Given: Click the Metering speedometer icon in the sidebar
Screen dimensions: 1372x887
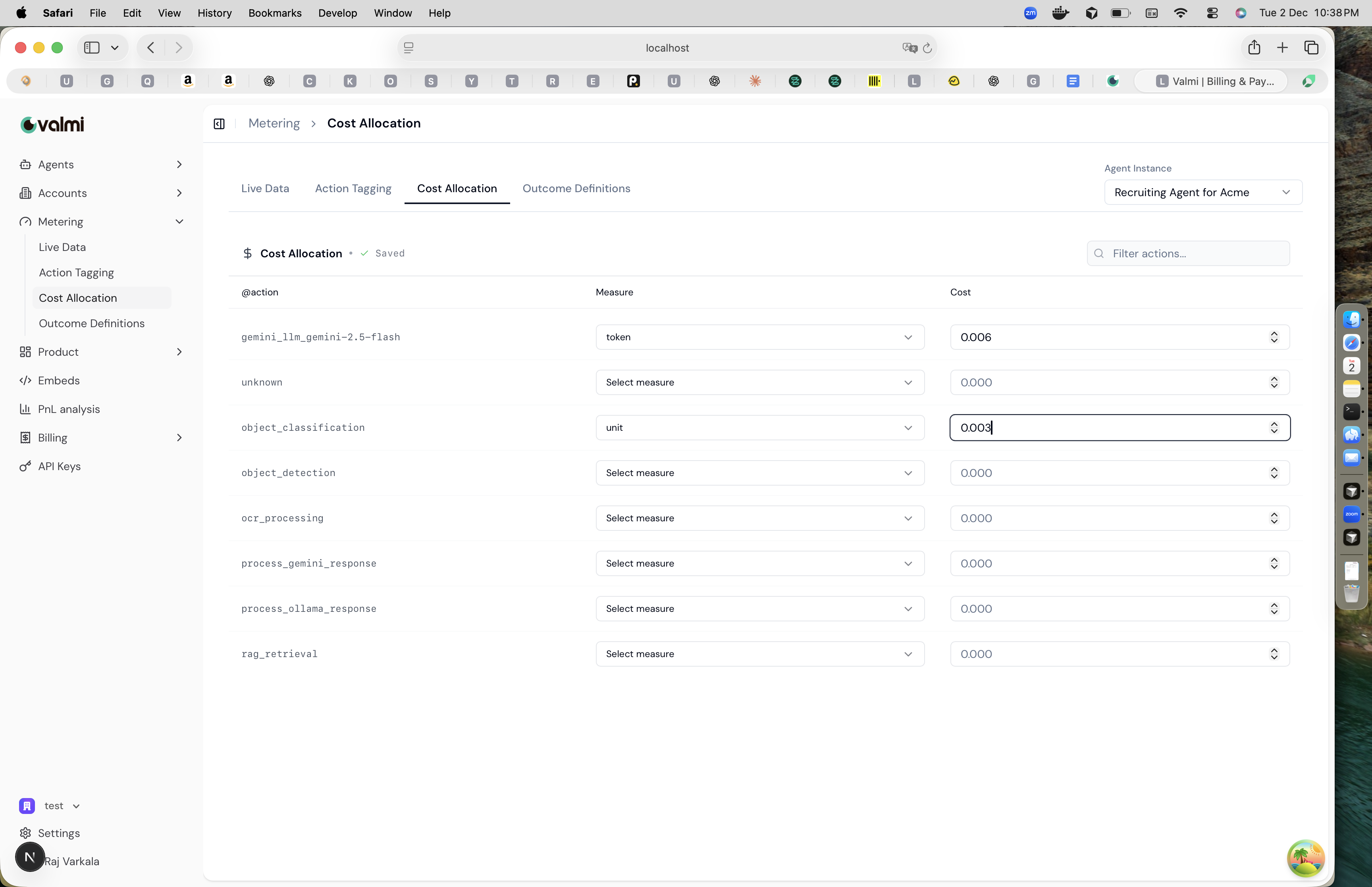Looking at the screenshot, I should tap(25, 222).
